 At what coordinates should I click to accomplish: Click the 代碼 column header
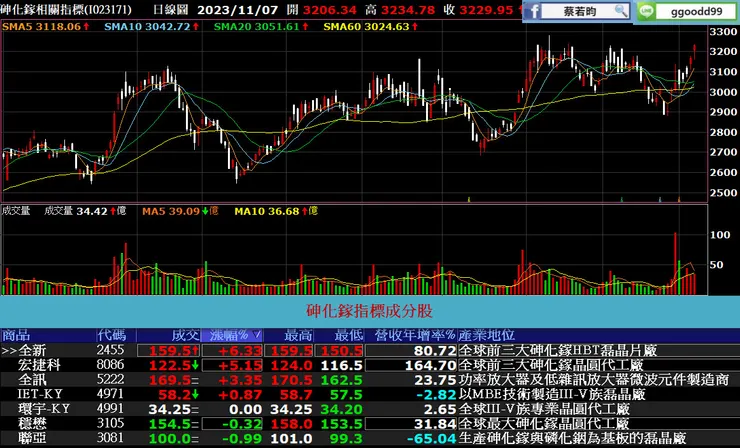111,335
